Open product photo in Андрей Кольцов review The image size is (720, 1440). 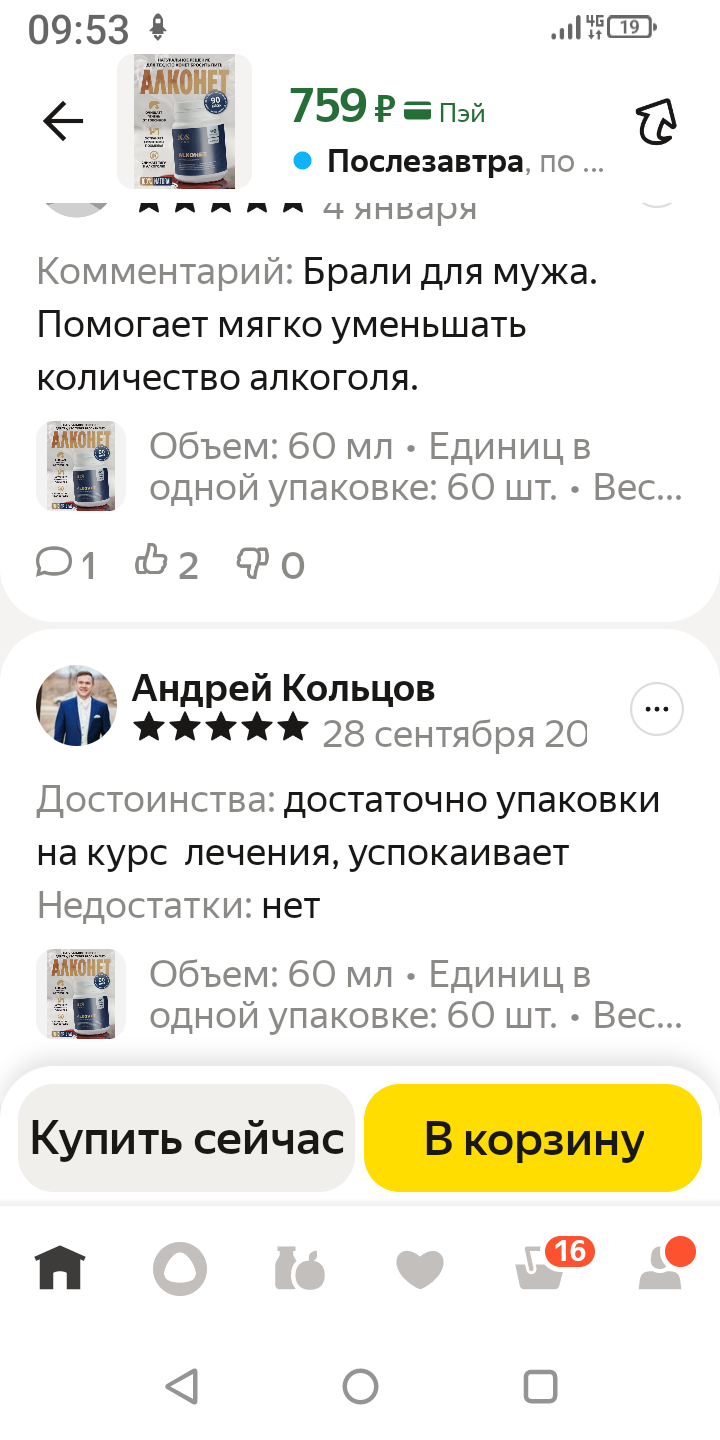click(81, 994)
